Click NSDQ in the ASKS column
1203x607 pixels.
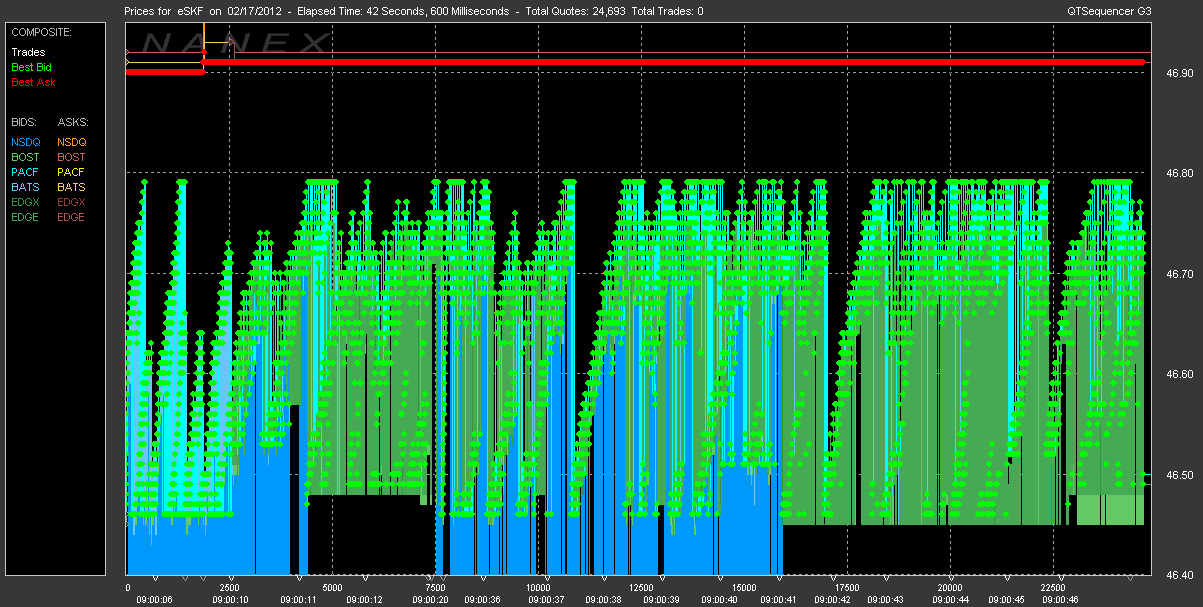72,142
